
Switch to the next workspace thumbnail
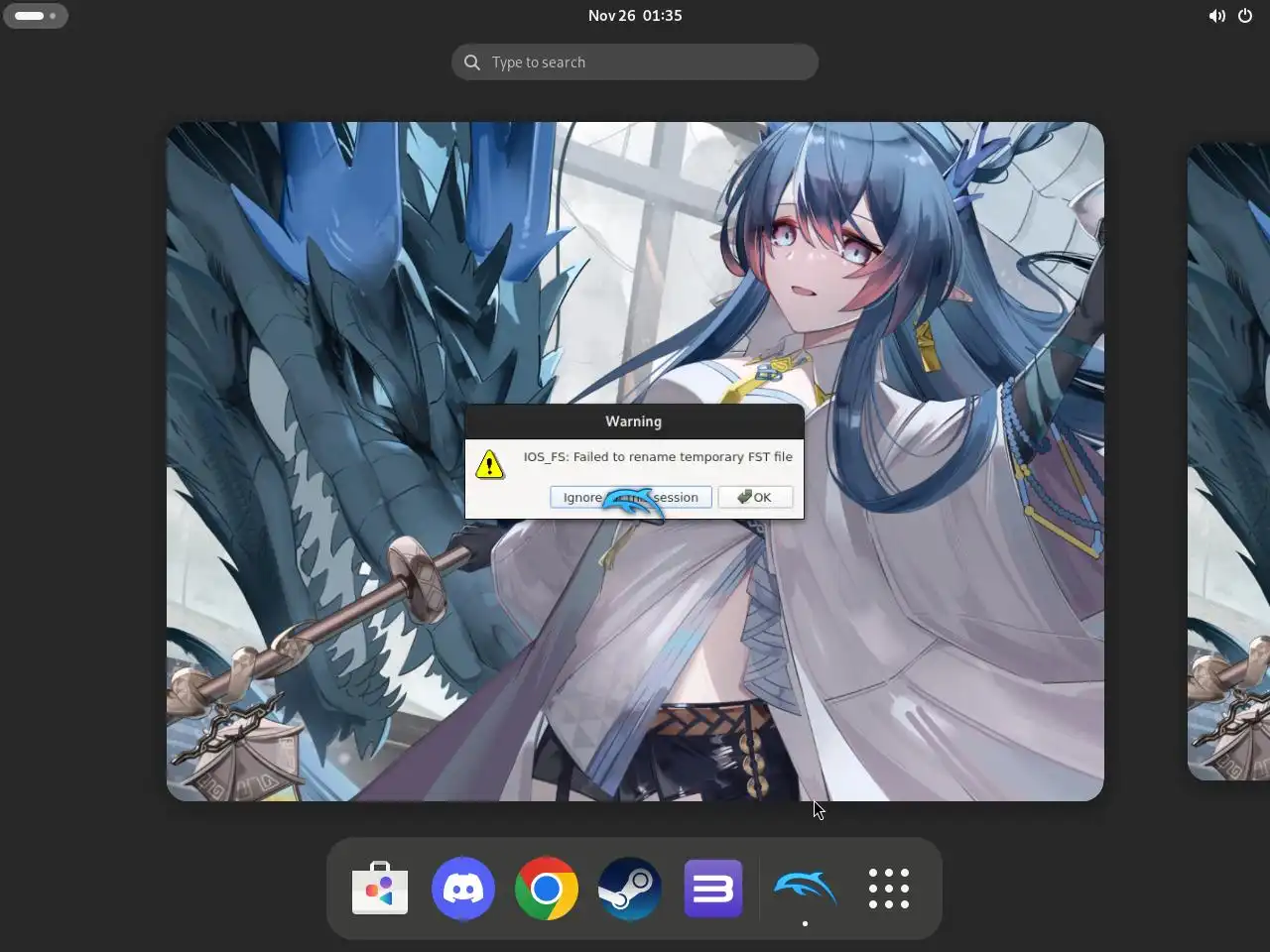tap(1228, 461)
